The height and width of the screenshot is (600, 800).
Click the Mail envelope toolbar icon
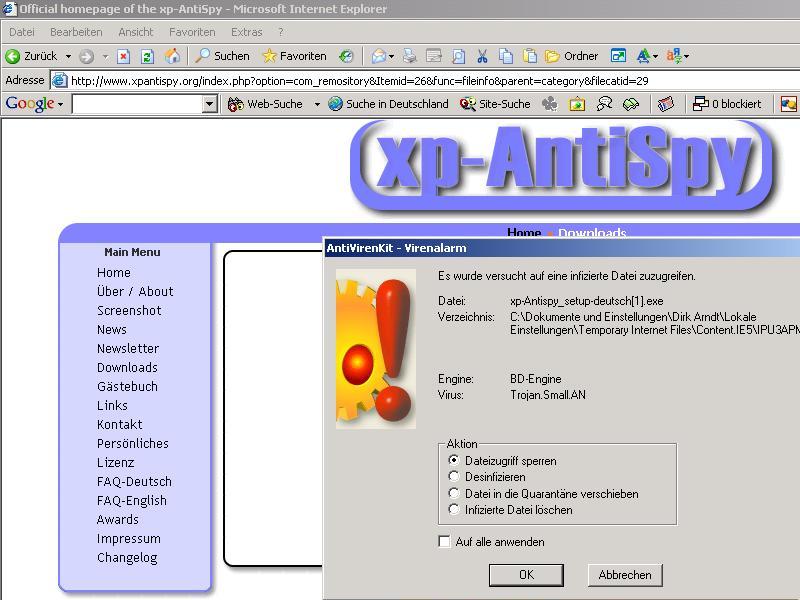379,56
